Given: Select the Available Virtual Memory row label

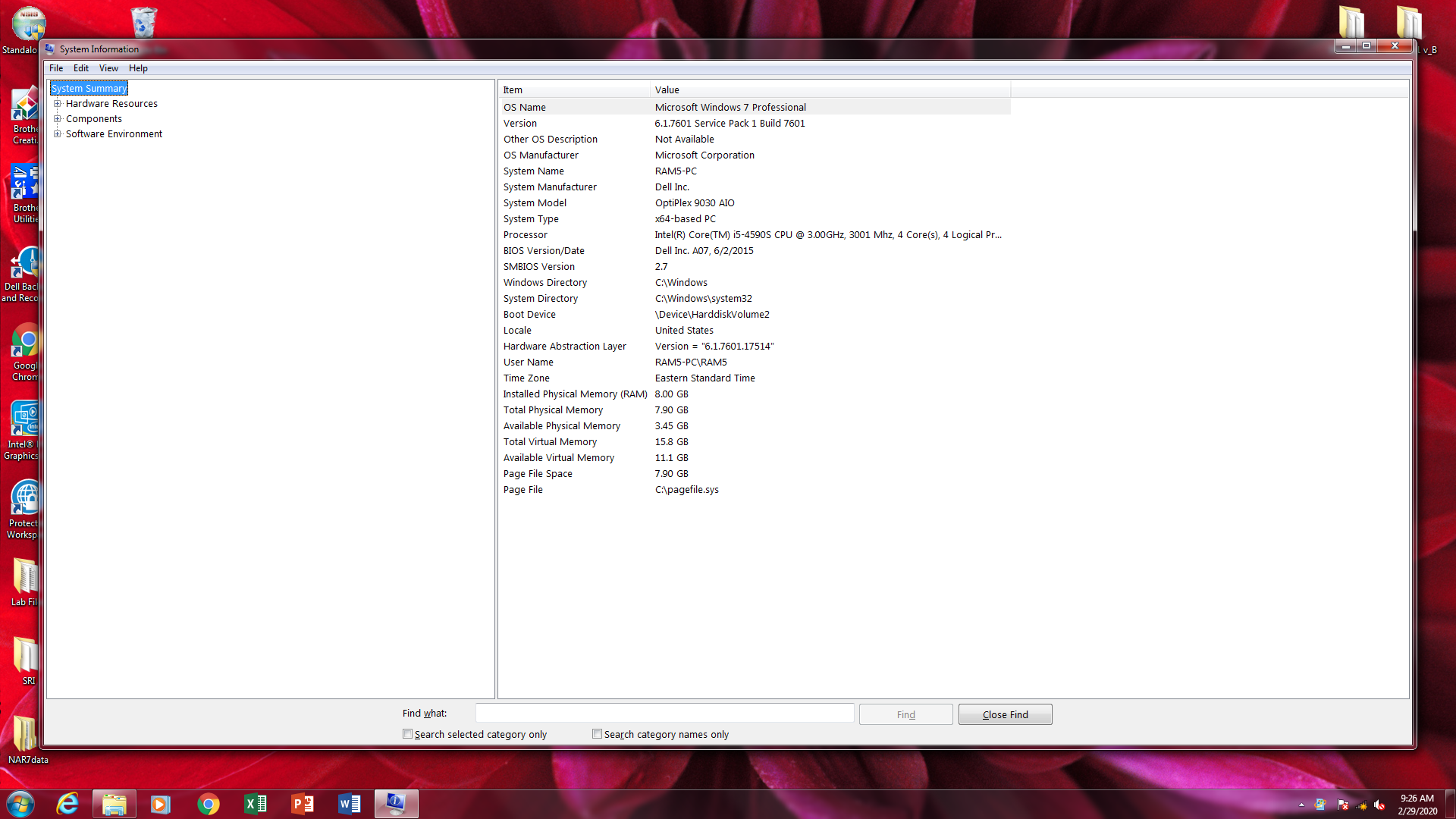Looking at the screenshot, I should pyautogui.click(x=559, y=458).
